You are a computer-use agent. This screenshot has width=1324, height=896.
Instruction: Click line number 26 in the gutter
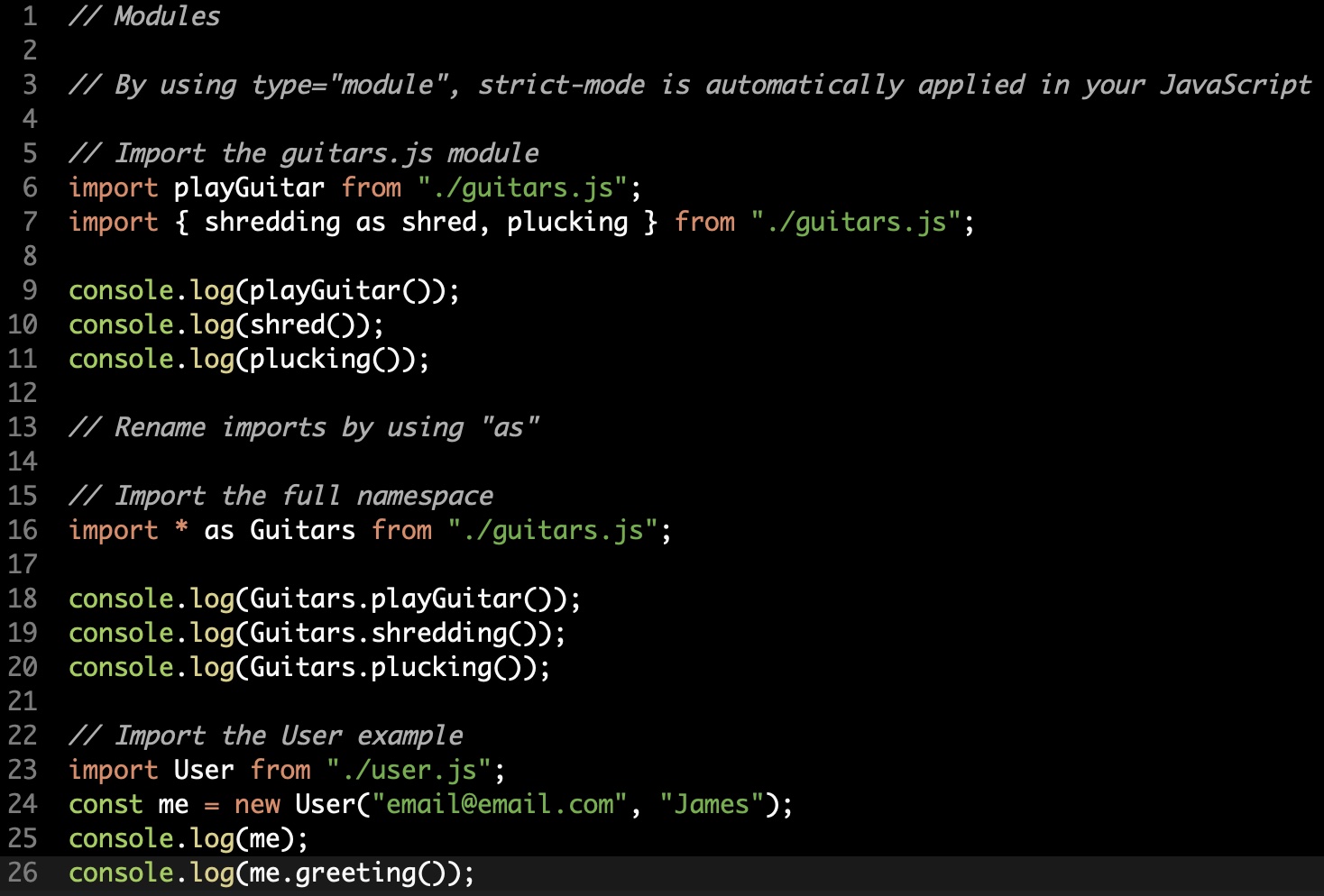coord(23,873)
